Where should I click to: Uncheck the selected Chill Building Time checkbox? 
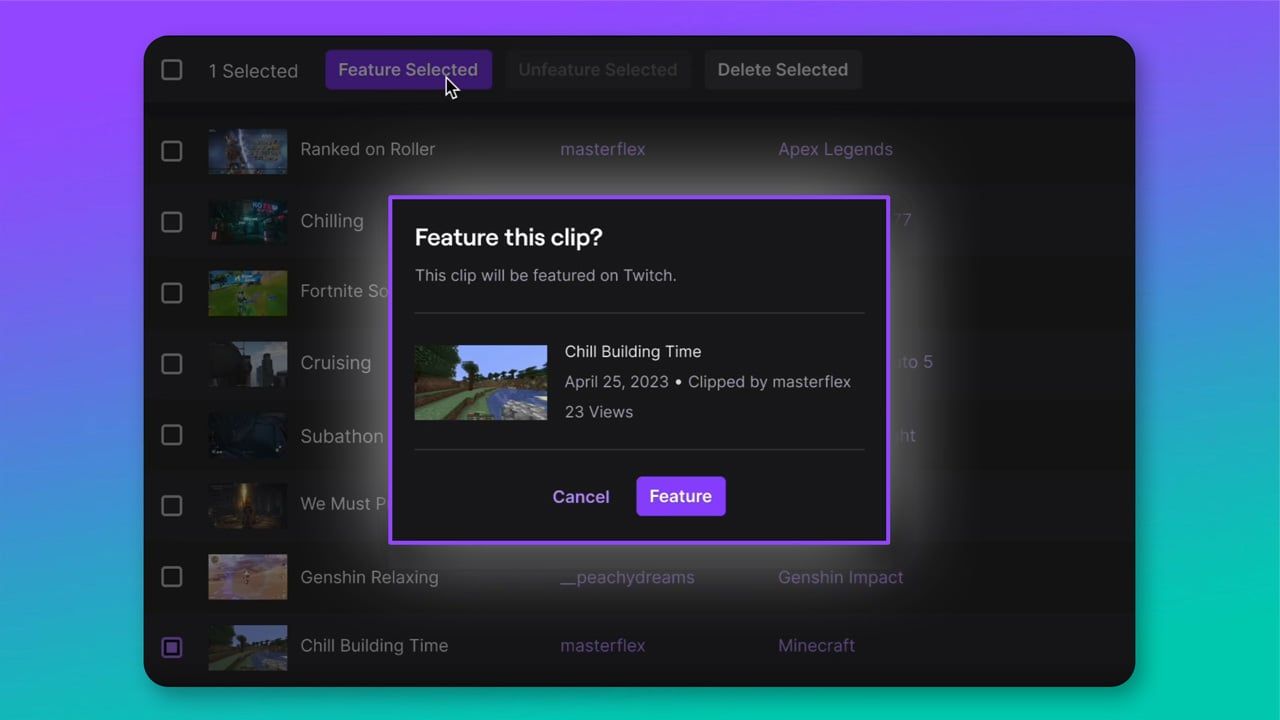tap(171, 647)
